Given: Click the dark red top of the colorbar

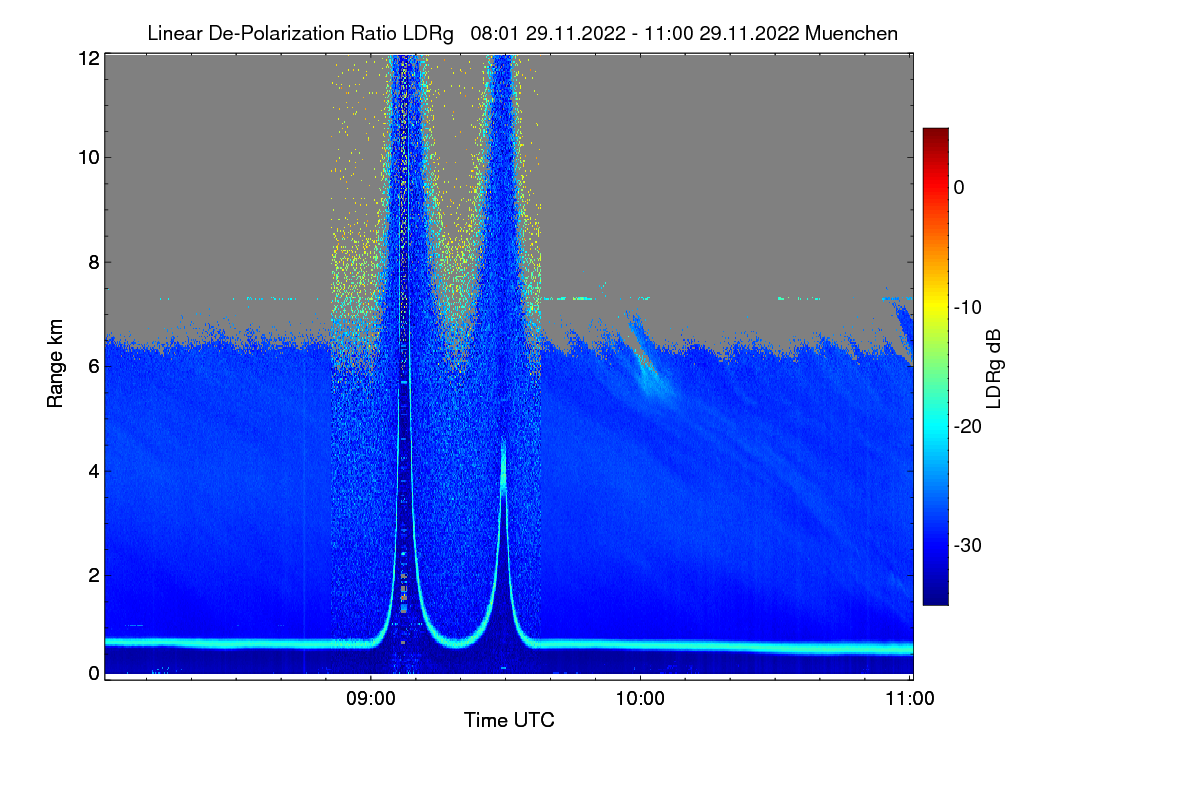Looking at the screenshot, I should [x=935, y=135].
